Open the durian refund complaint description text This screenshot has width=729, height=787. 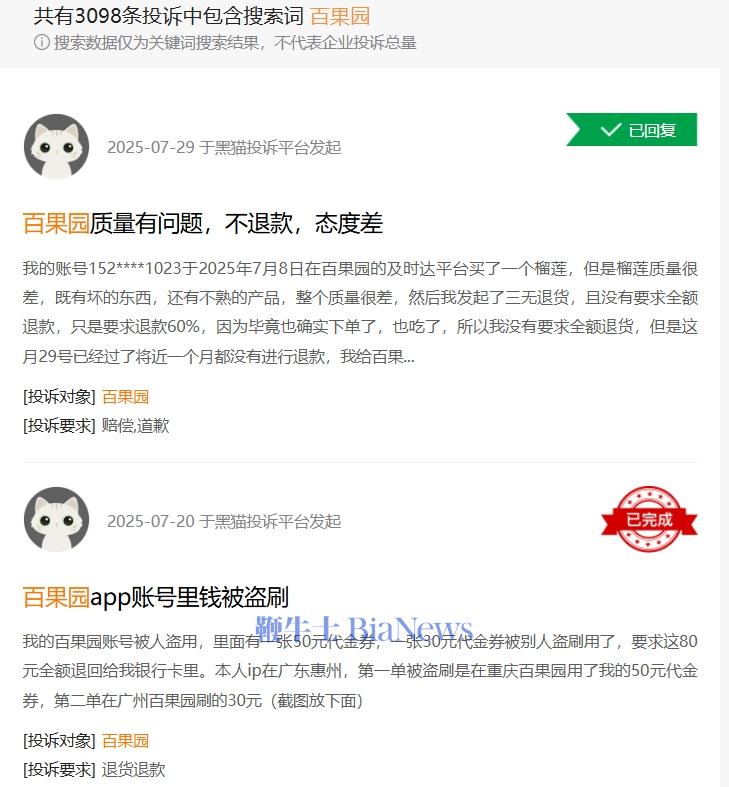[x=360, y=312]
